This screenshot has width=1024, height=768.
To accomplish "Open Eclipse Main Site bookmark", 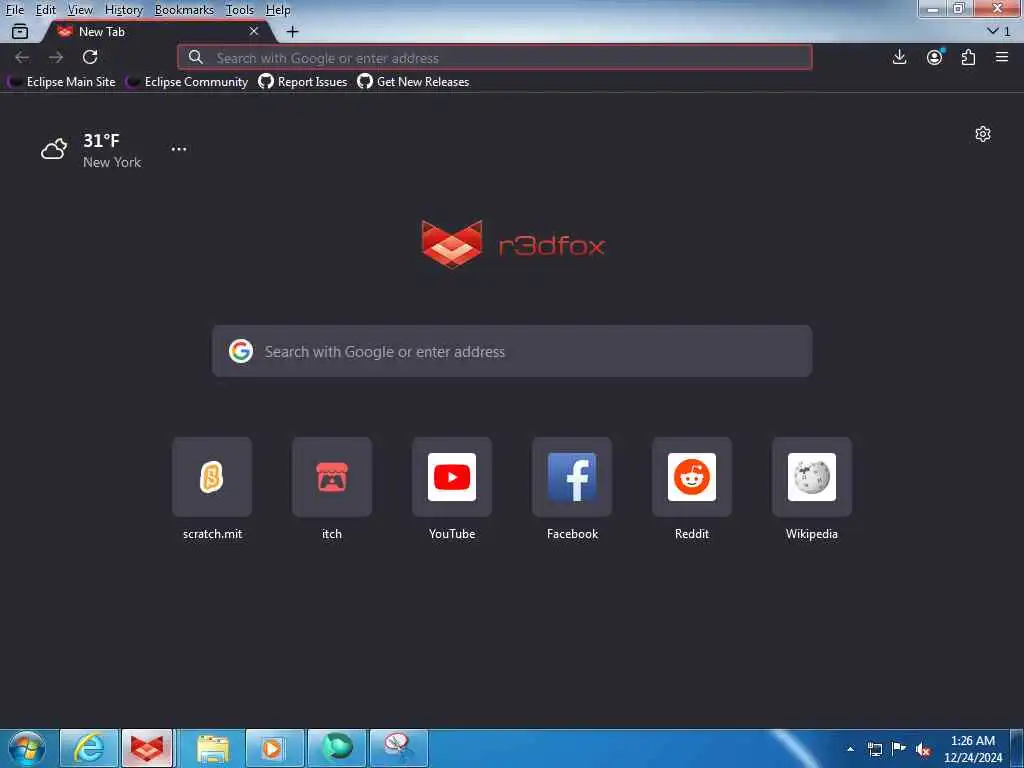I will (61, 82).
